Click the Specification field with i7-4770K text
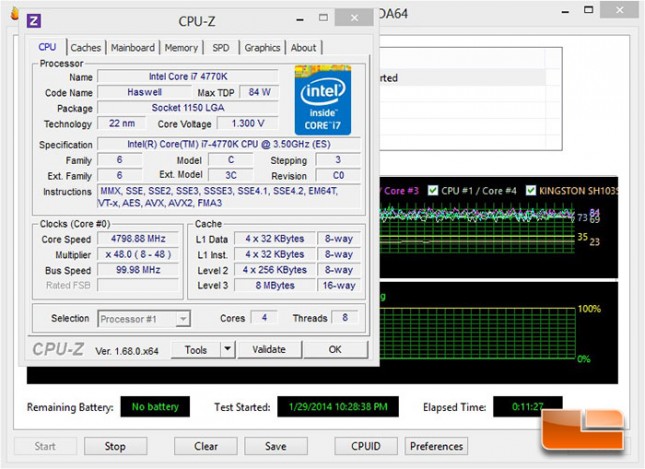The image size is (645, 469). coord(229,144)
